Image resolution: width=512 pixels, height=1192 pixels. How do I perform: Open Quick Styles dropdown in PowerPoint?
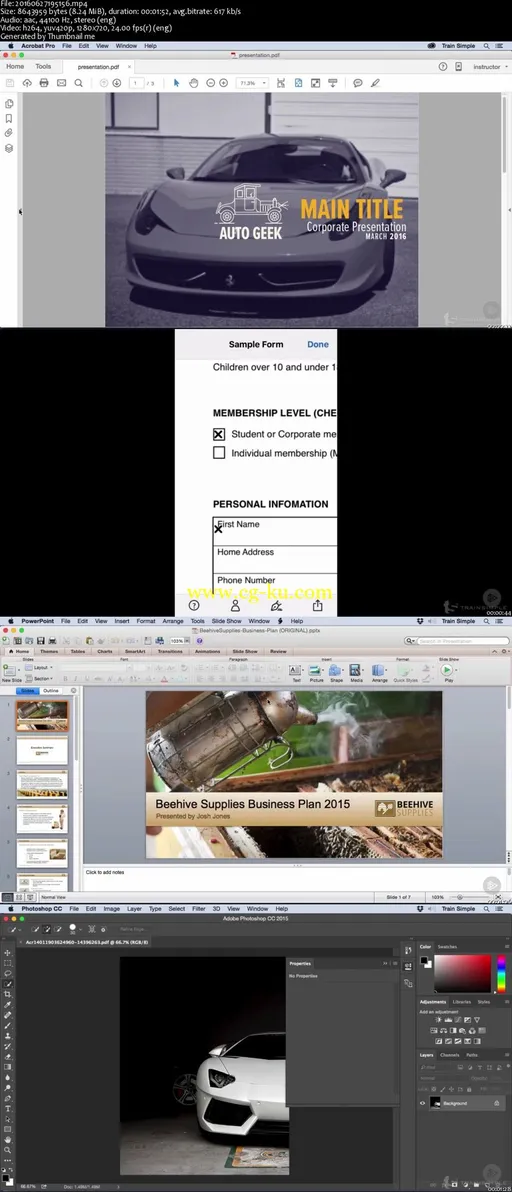[405, 673]
